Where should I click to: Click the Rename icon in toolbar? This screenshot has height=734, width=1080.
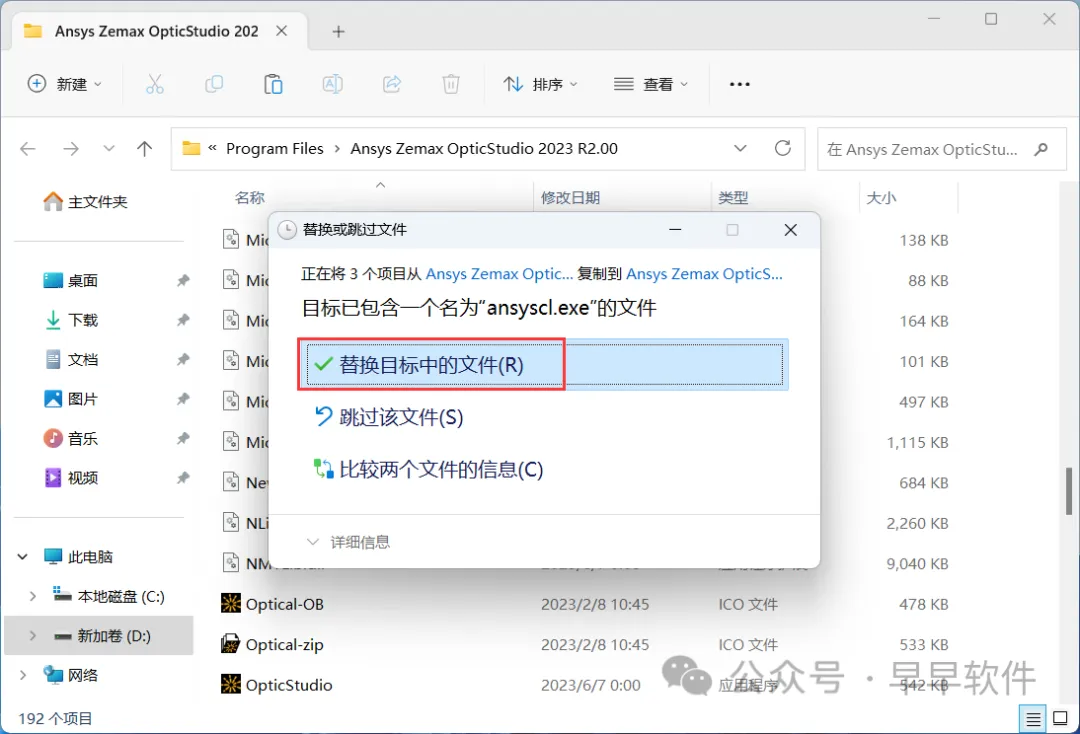pos(333,84)
